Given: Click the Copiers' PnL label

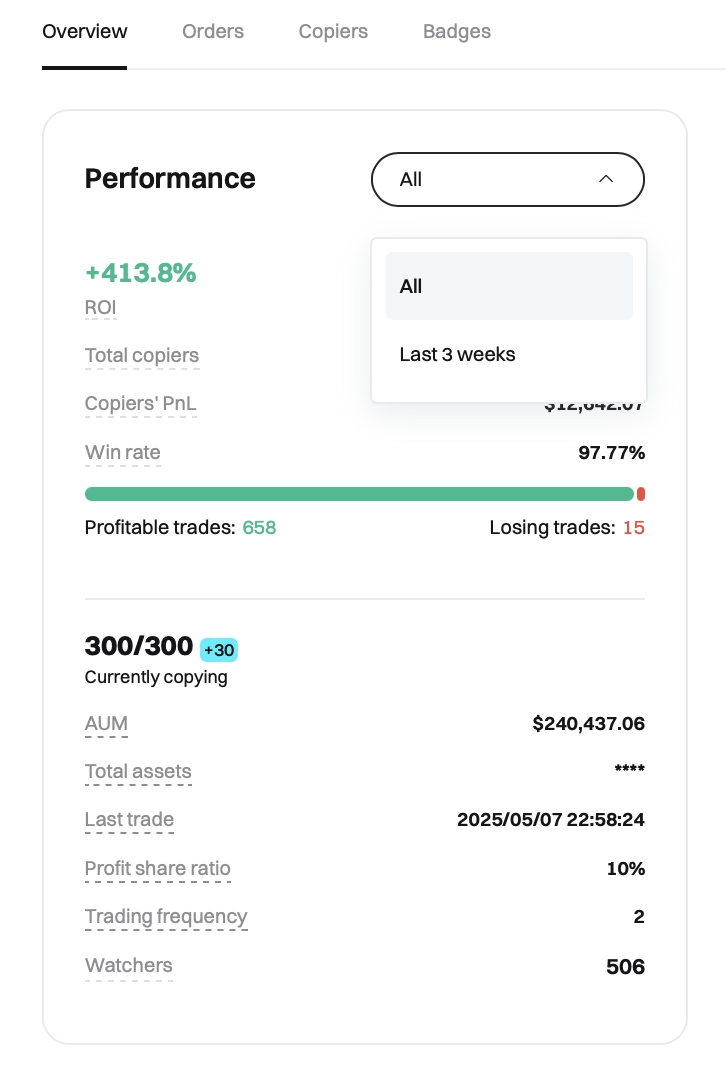Looking at the screenshot, I should [141, 404].
